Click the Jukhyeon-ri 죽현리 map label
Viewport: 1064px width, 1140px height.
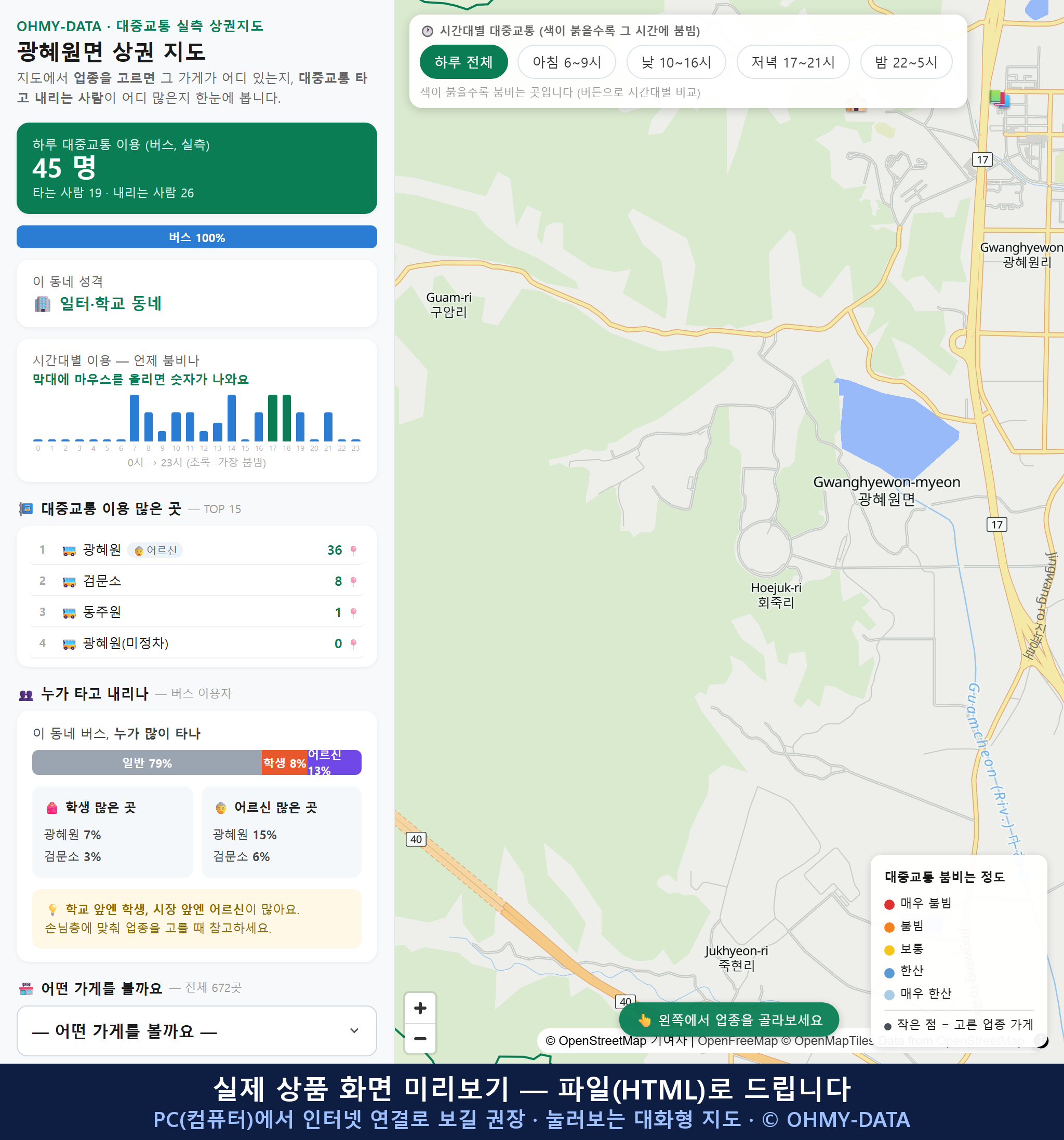pyautogui.click(x=737, y=958)
